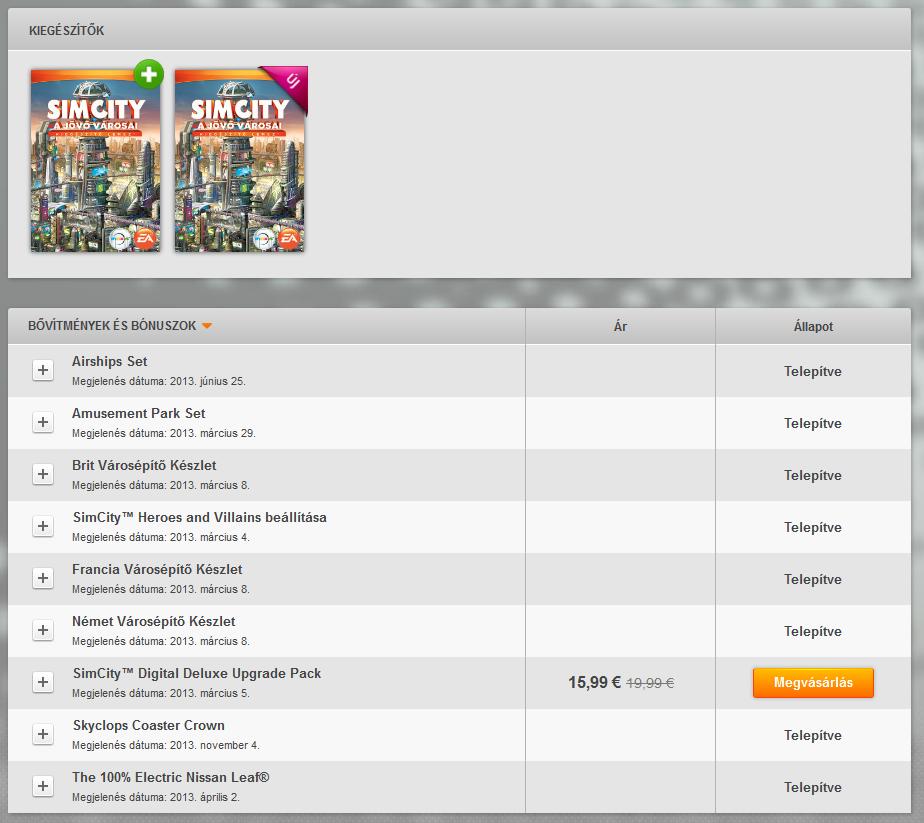Click Telepítve status for Airships Set
The image size is (924, 823).
pos(813,371)
